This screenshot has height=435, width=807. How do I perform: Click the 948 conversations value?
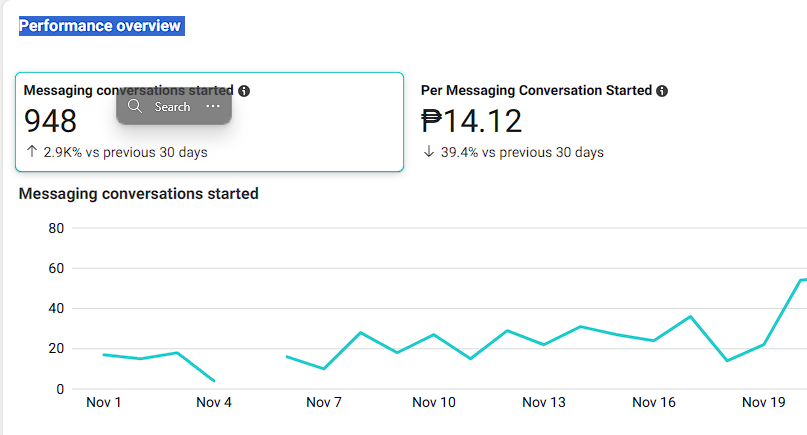50,122
